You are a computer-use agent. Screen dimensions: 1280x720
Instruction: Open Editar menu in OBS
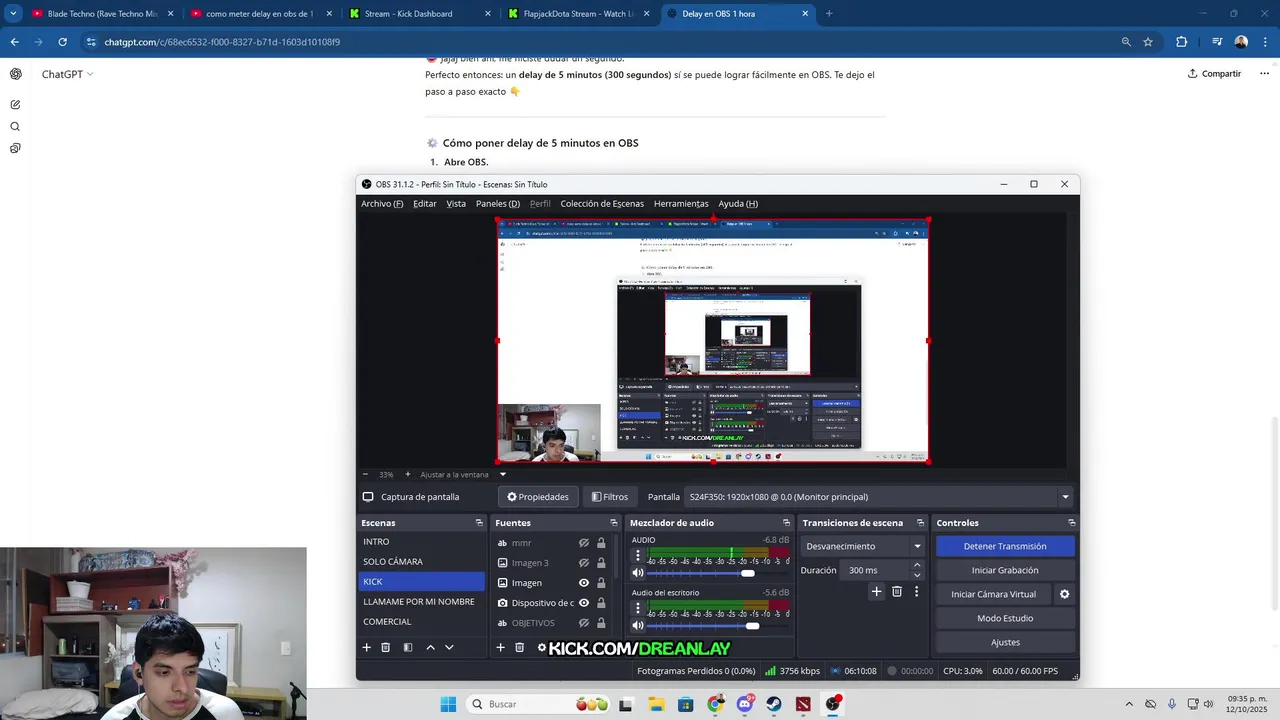pos(425,203)
